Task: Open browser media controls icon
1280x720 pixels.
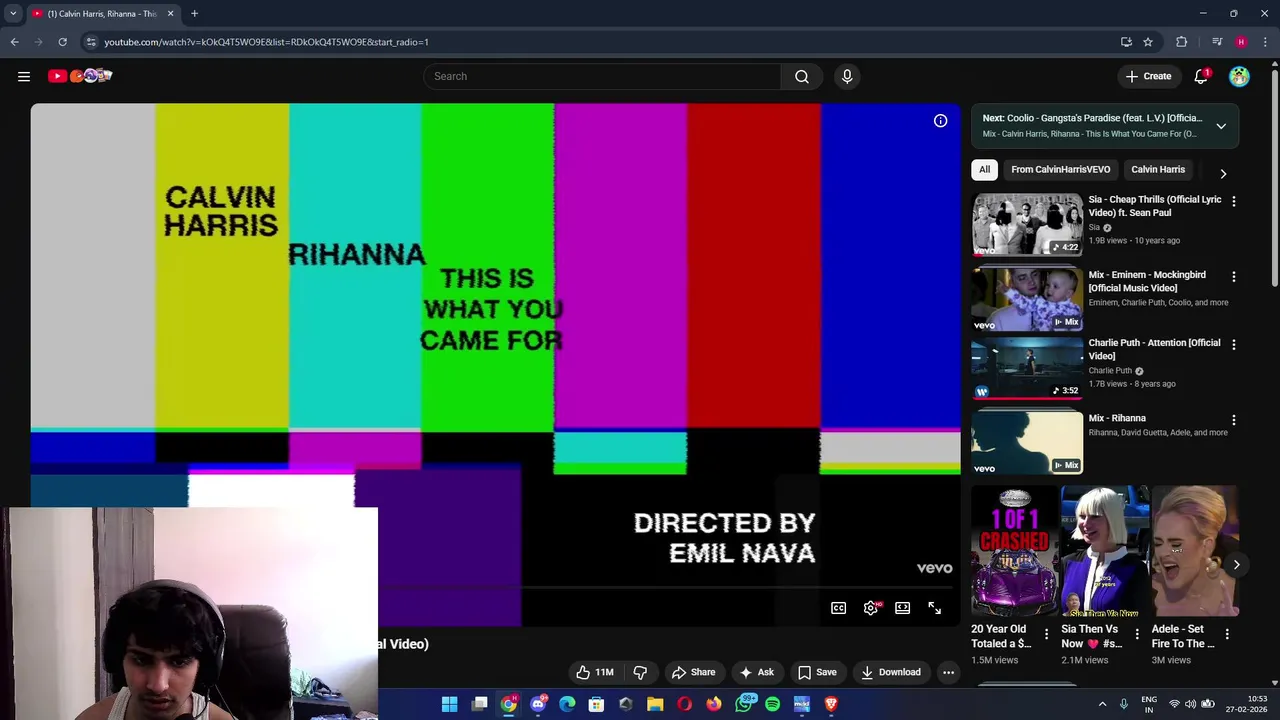Action: pyautogui.click(x=1217, y=42)
